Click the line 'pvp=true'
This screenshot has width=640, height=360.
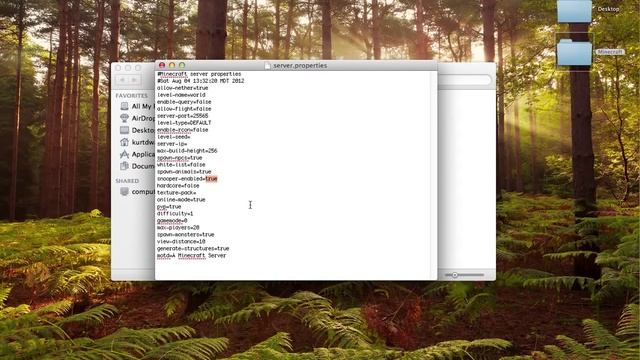coord(169,207)
